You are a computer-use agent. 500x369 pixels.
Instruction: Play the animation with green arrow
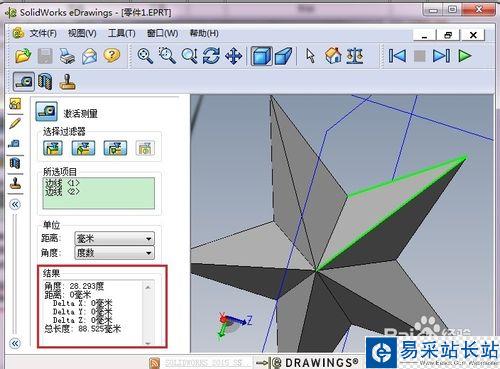coord(465,56)
